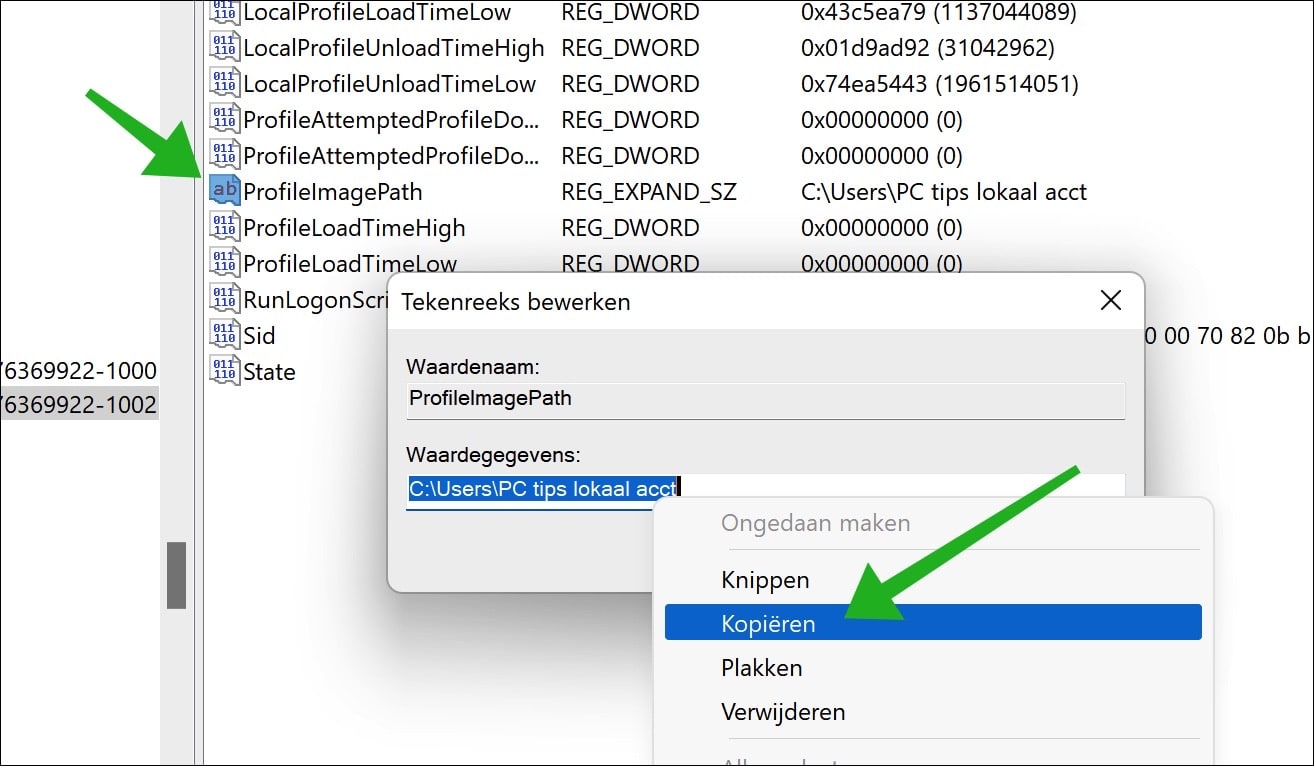Screen dimensions: 1314x766
Task: Click the LocalProfileUnloadTimeHigh binary icon
Action: (x=224, y=46)
